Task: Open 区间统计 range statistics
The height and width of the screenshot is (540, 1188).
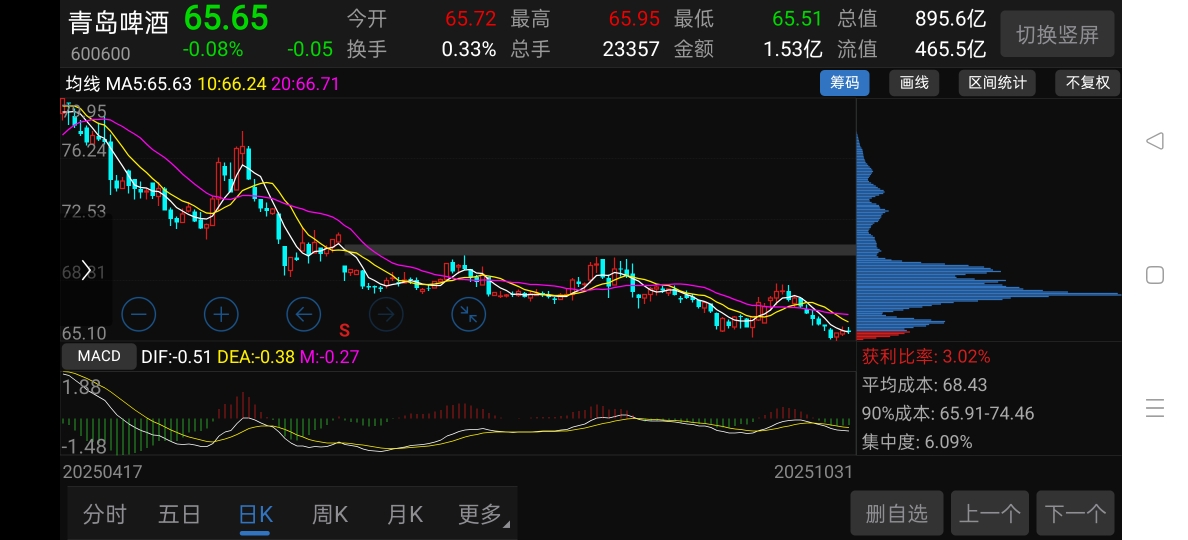Action: coord(998,83)
